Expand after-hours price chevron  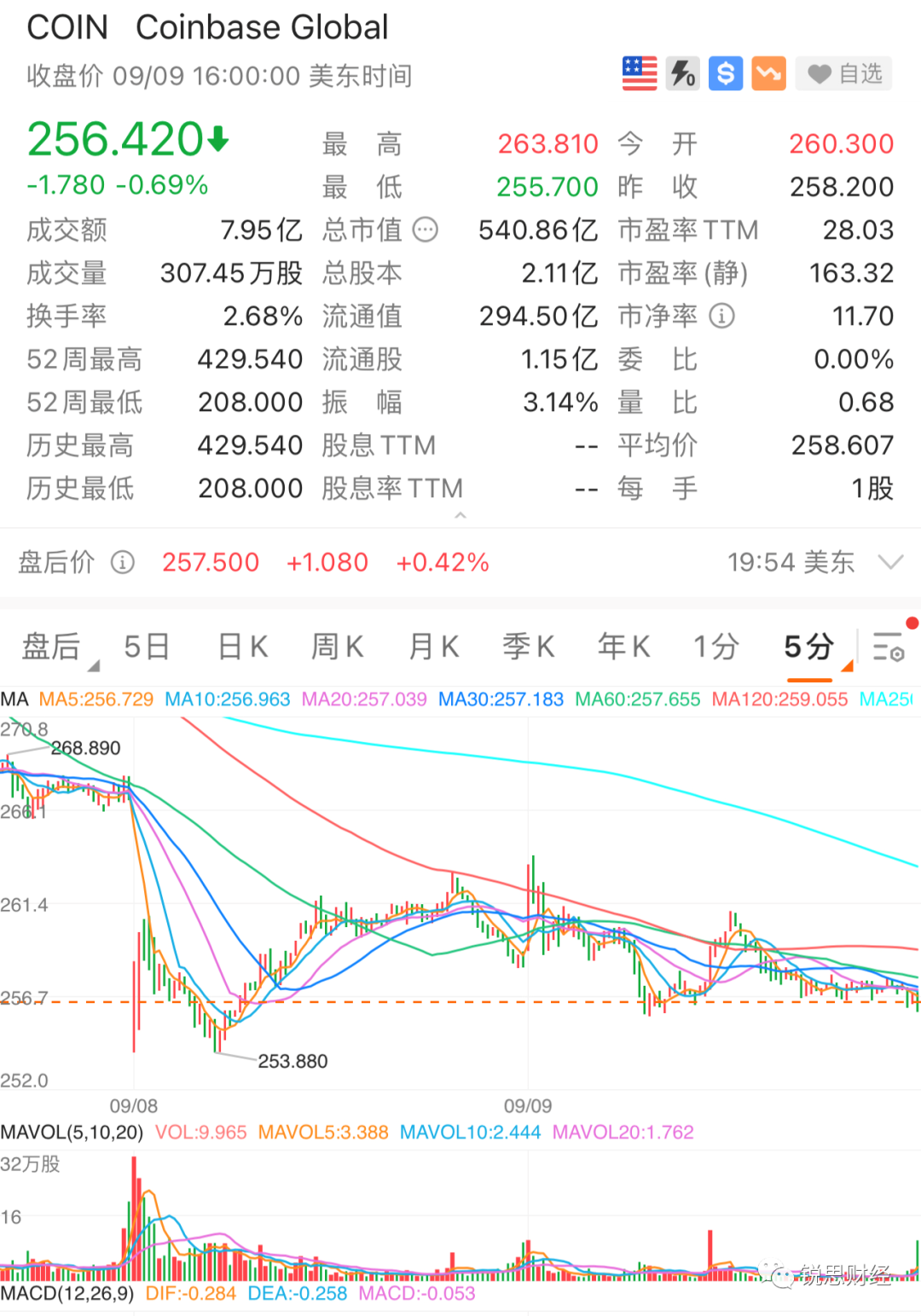pyautogui.click(x=890, y=562)
